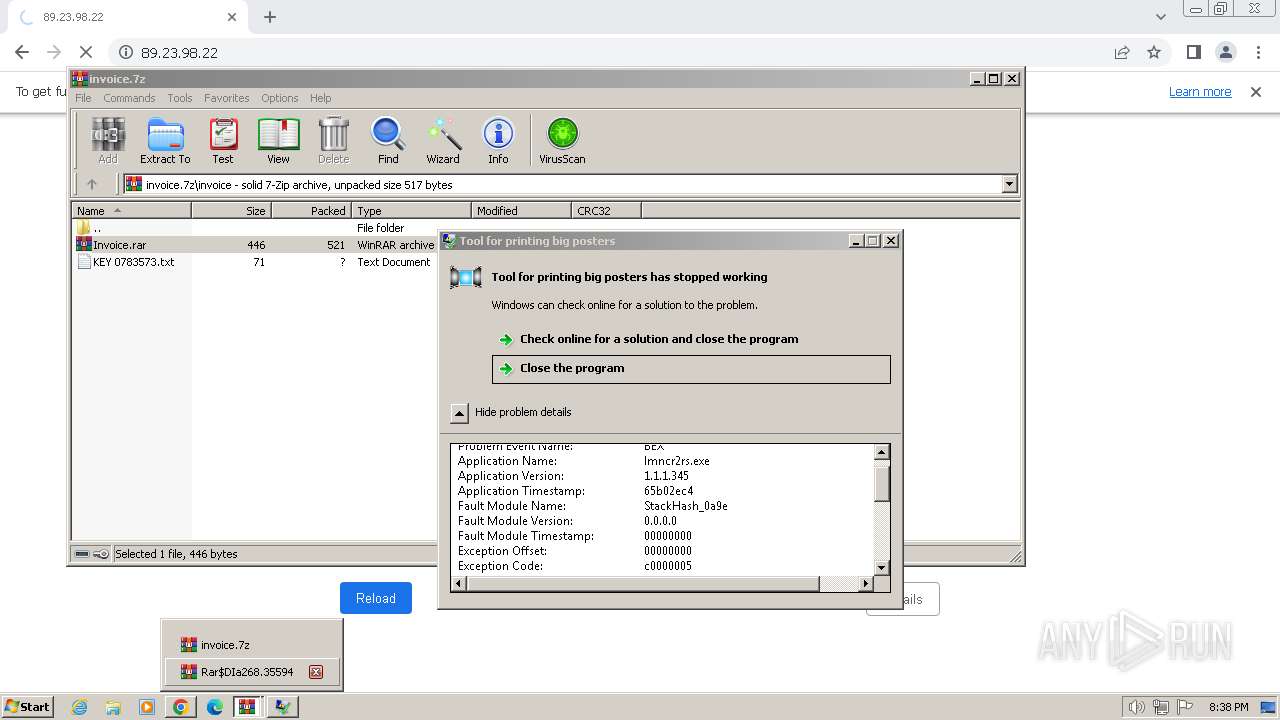Choose 'Check online for a solution and close the program'
Viewport: 1280px width, 720px height.
click(659, 339)
